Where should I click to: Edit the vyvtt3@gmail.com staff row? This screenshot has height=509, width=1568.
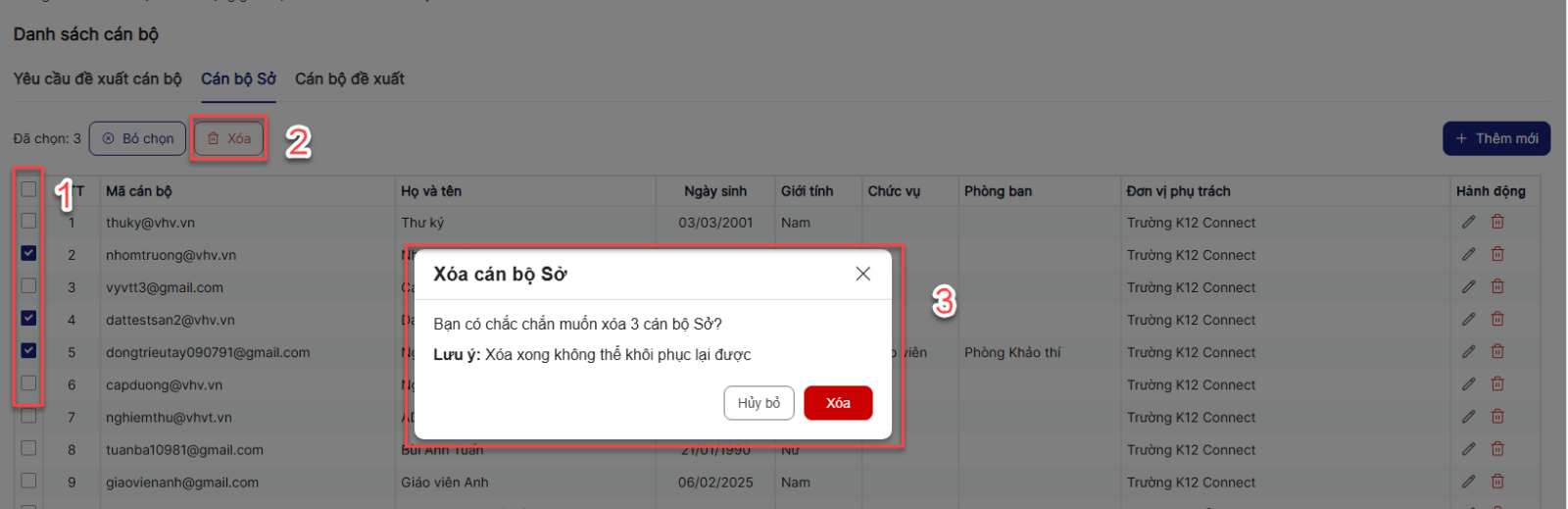coord(1468,287)
